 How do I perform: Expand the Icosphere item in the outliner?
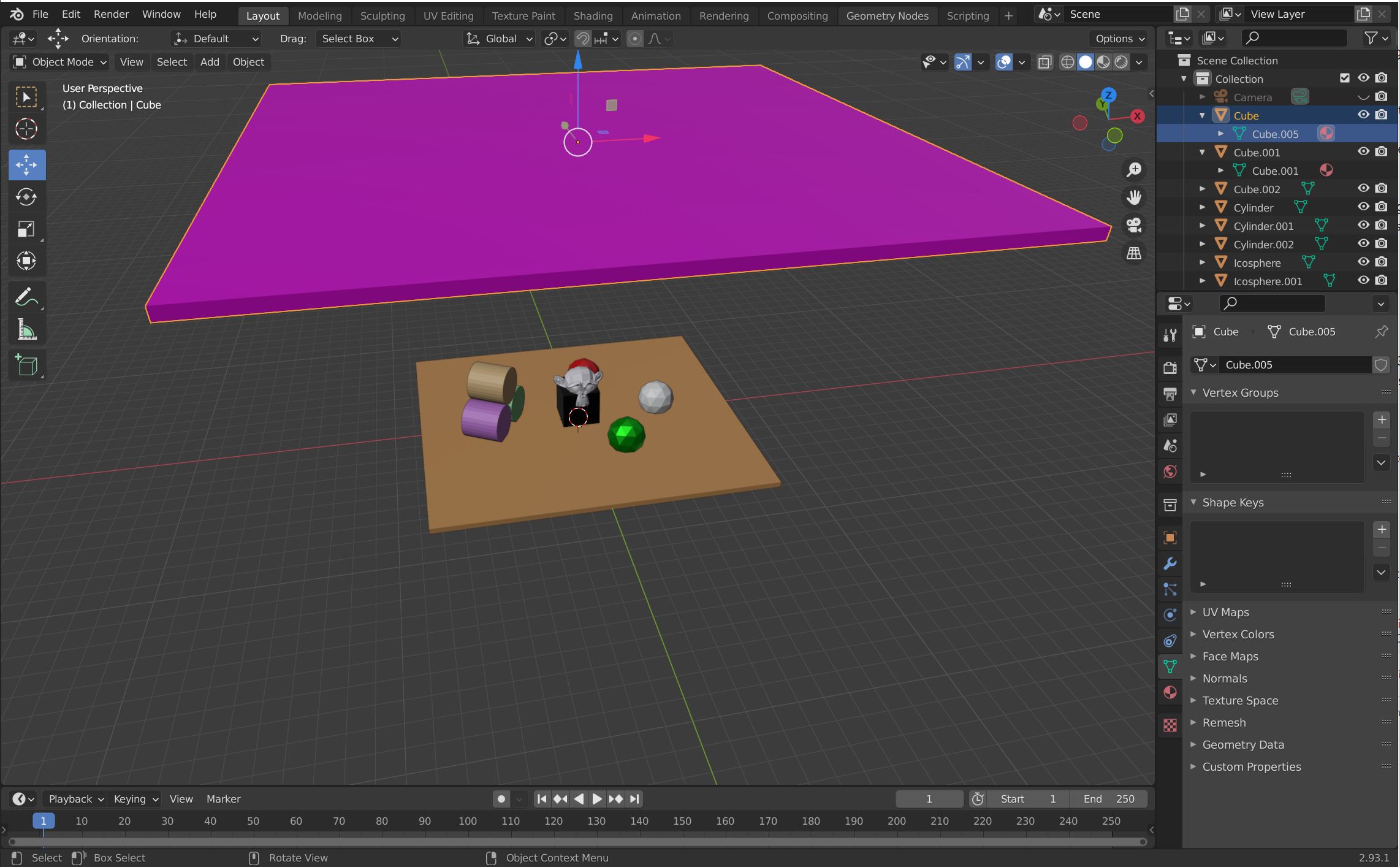[x=1202, y=262]
